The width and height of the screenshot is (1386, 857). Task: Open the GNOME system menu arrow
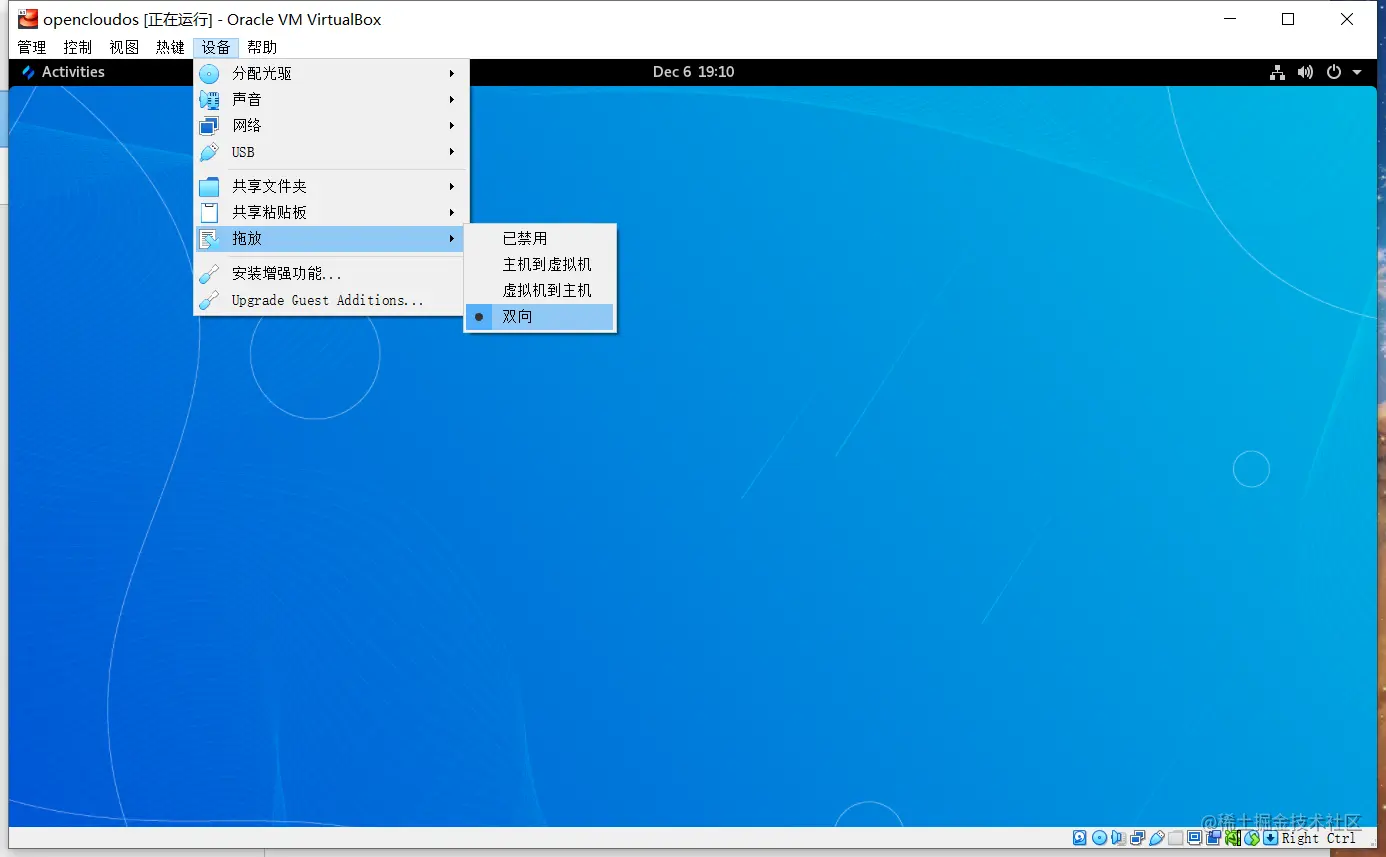click(1357, 72)
